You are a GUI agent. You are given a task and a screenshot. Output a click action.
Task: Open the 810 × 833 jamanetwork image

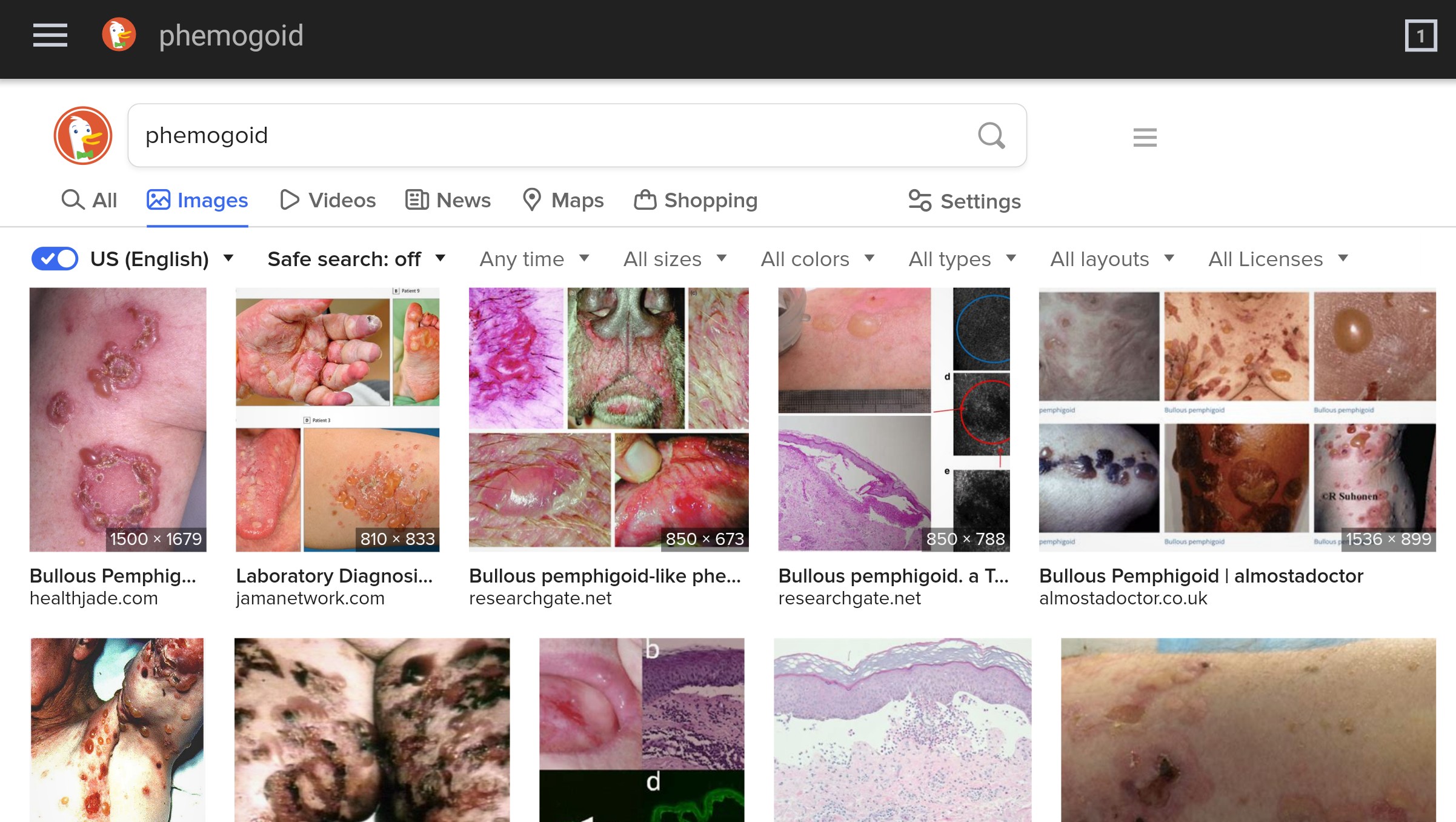click(337, 419)
